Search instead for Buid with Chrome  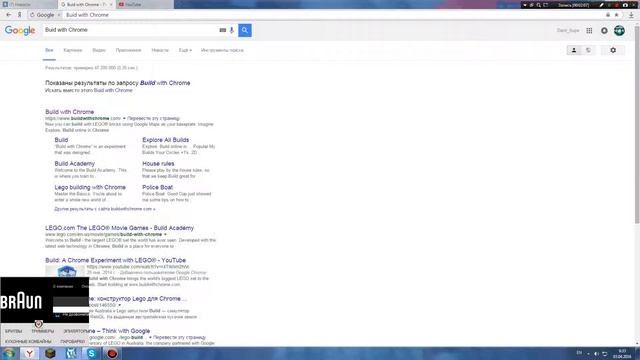(x=113, y=90)
